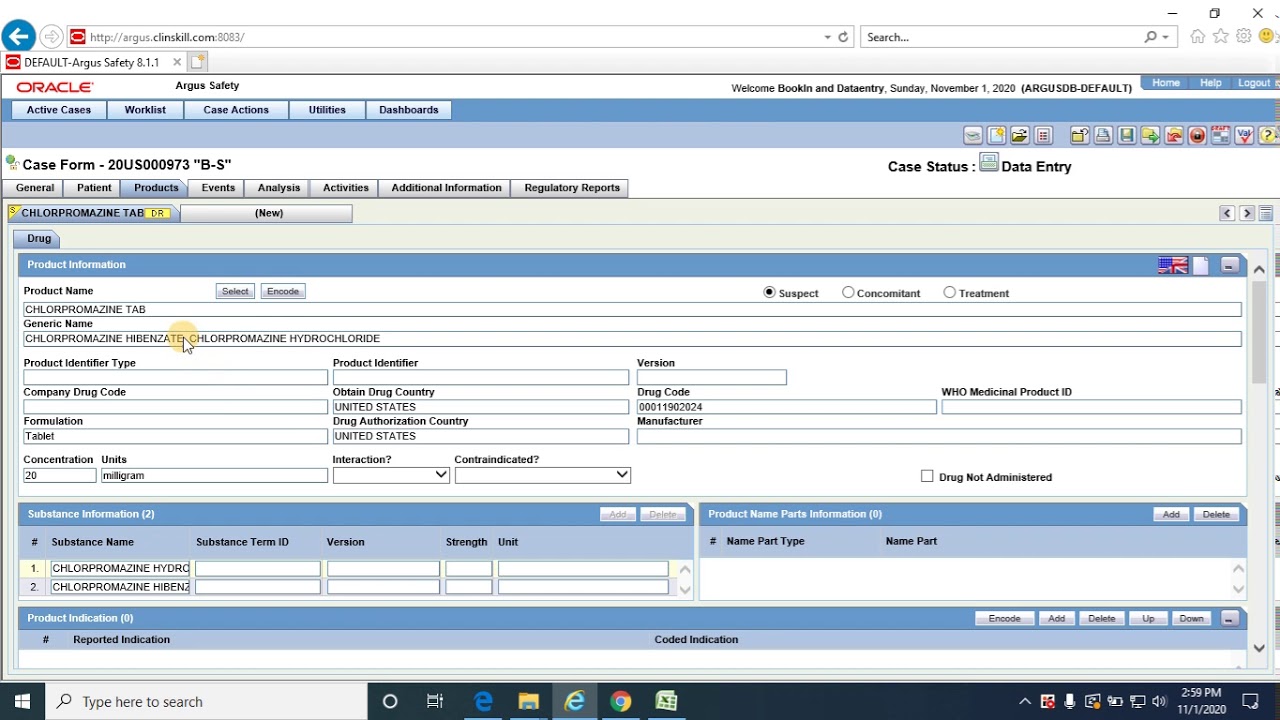Click the red lock case icon
This screenshot has height=720, width=1280.
click(1197, 136)
